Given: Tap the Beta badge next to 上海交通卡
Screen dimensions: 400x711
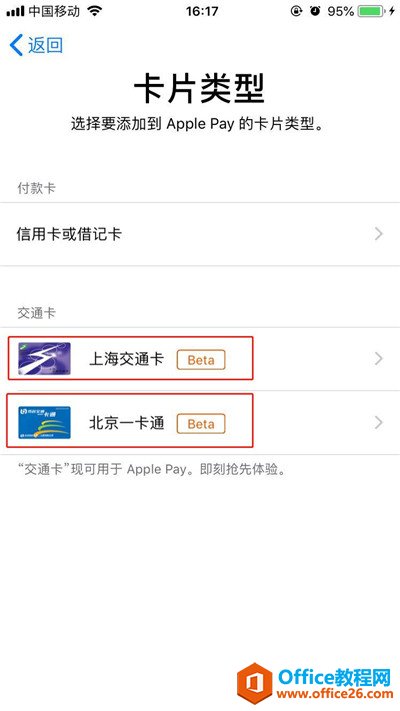Looking at the screenshot, I should point(201,360).
